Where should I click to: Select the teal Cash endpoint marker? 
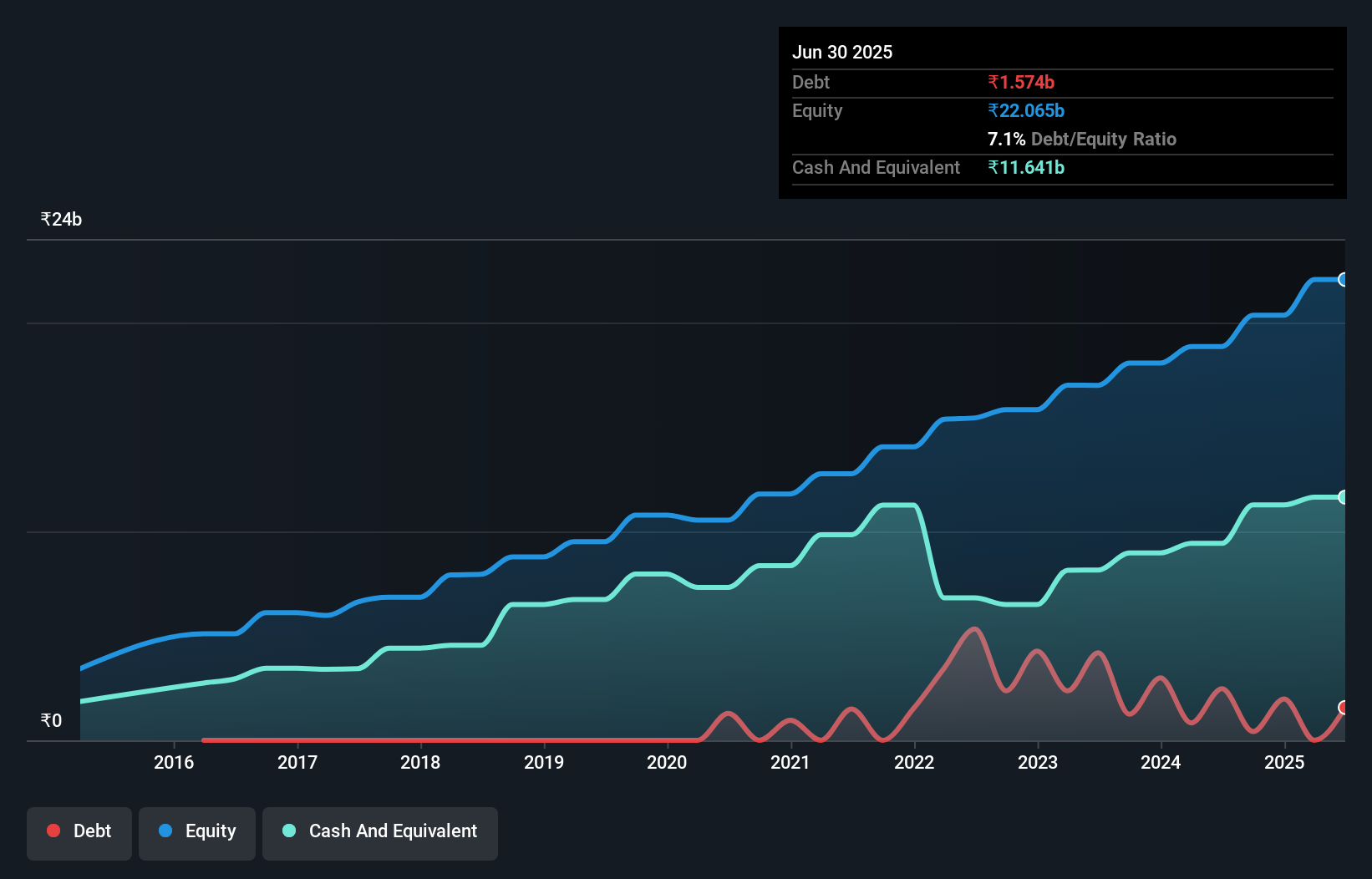pos(1343,497)
